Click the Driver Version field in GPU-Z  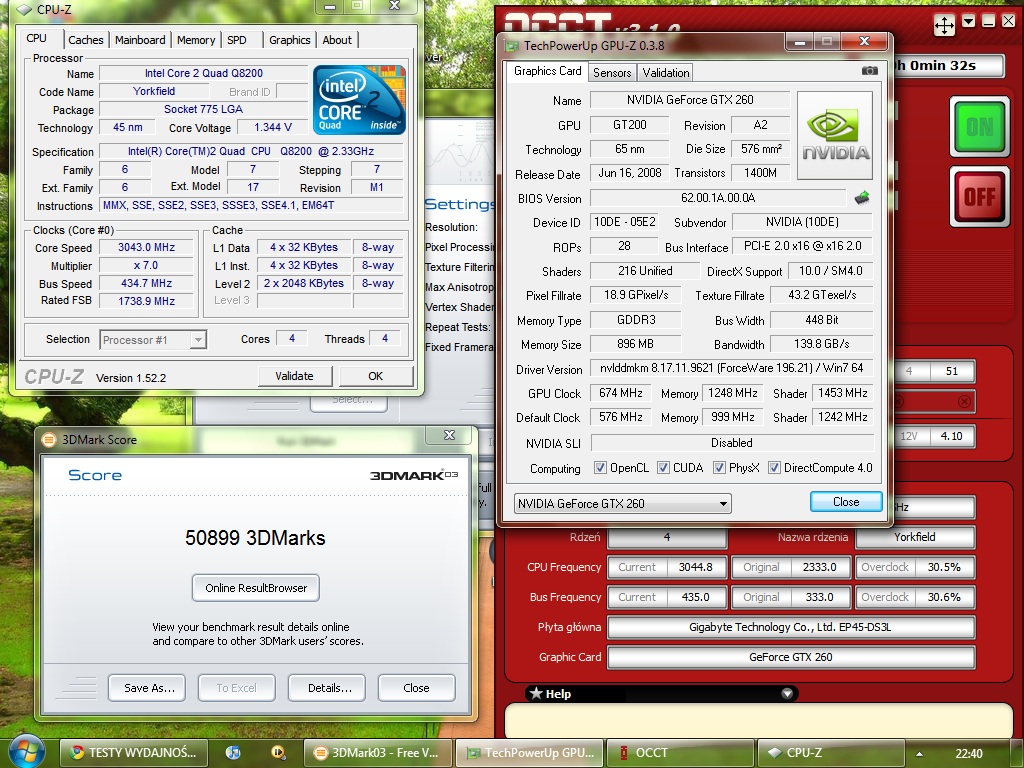(x=731, y=368)
